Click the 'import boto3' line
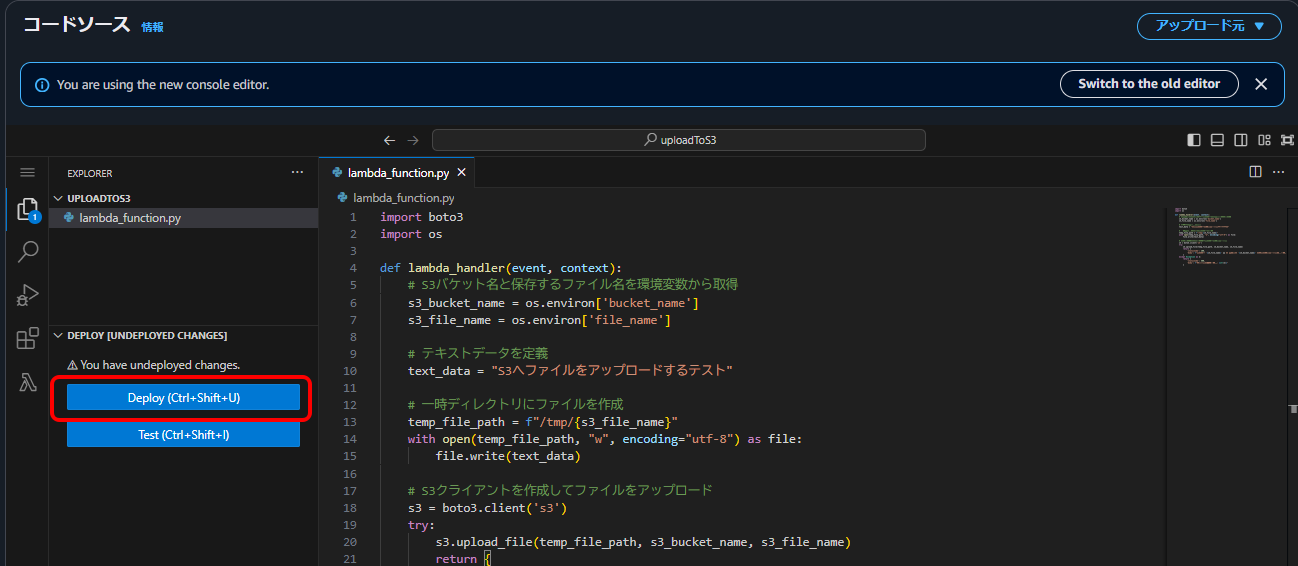 [422, 217]
